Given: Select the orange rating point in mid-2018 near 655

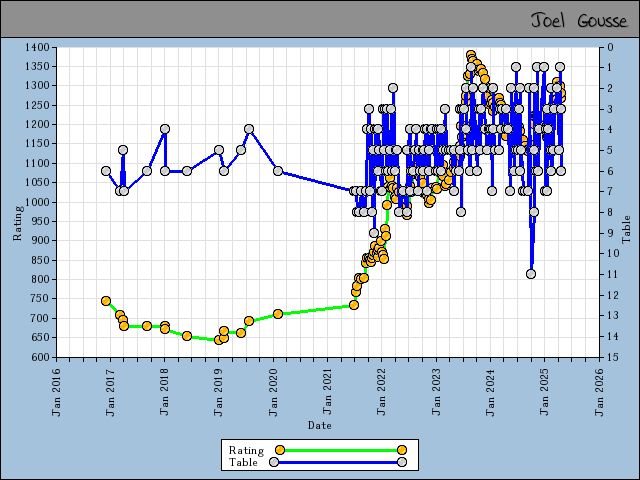Looking at the screenshot, I should (x=187, y=336).
